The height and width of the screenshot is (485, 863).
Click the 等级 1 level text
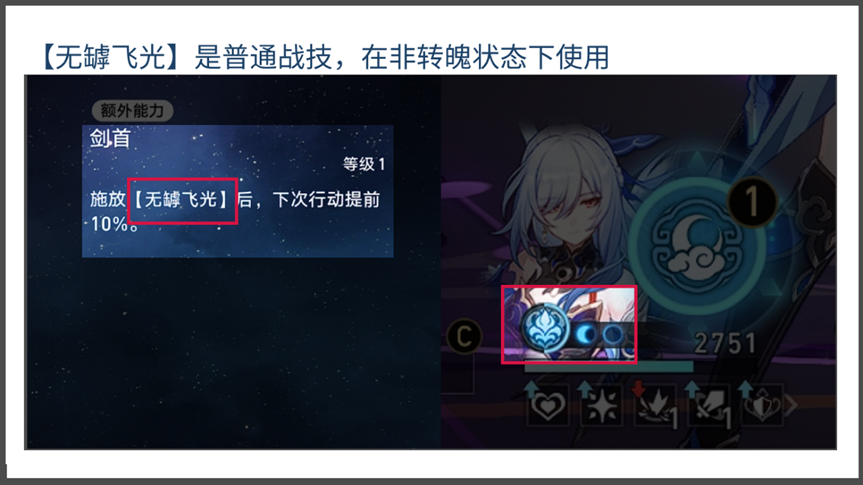(364, 164)
